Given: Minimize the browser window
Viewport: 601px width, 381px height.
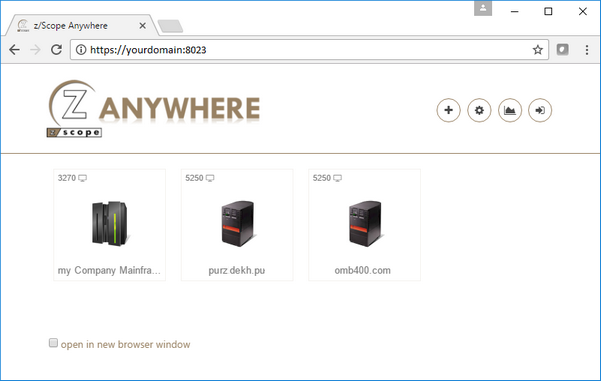Looking at the screenshot, I should point(514,11).
